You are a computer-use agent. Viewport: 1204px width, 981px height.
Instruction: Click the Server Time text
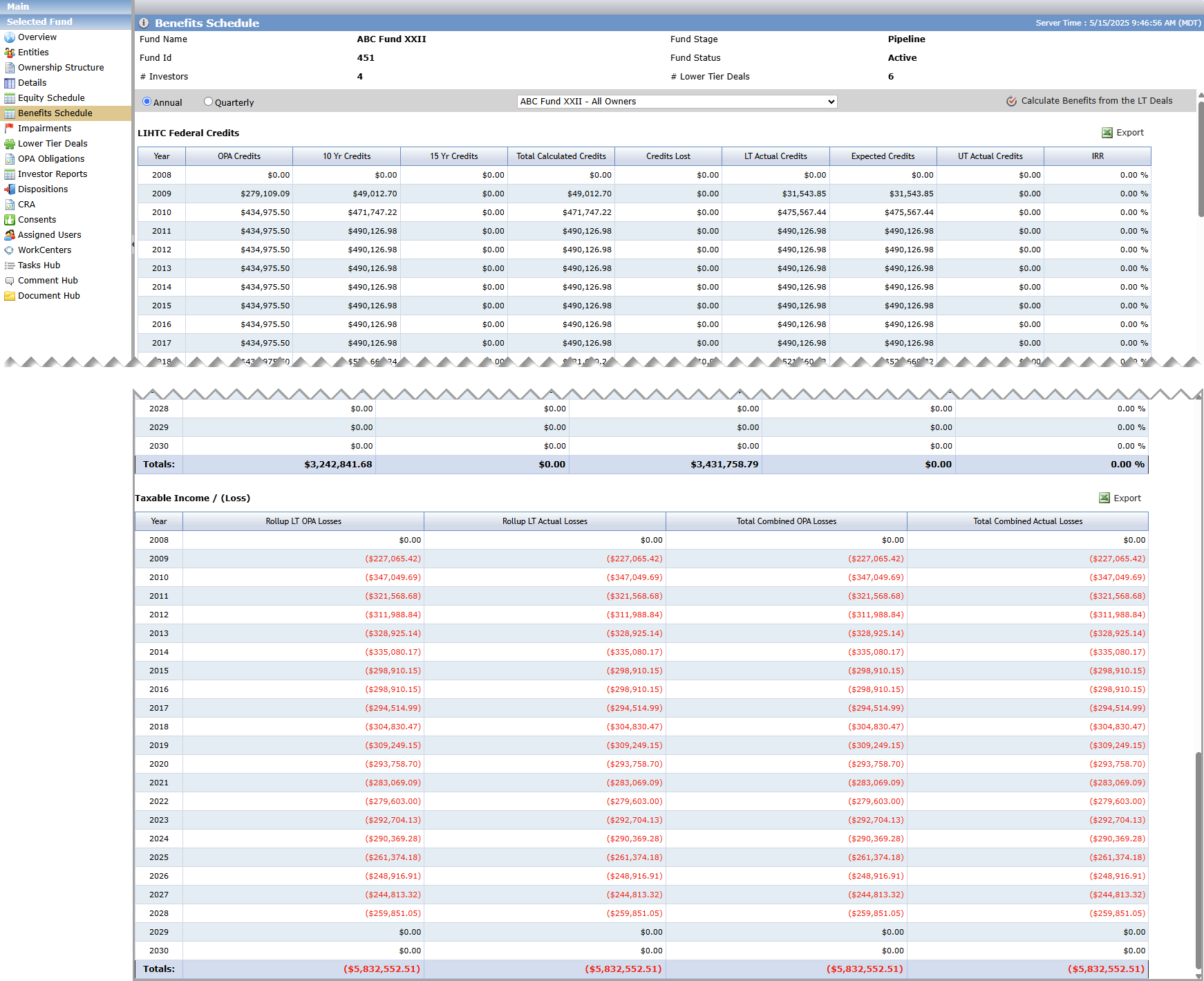point(1118,23)
